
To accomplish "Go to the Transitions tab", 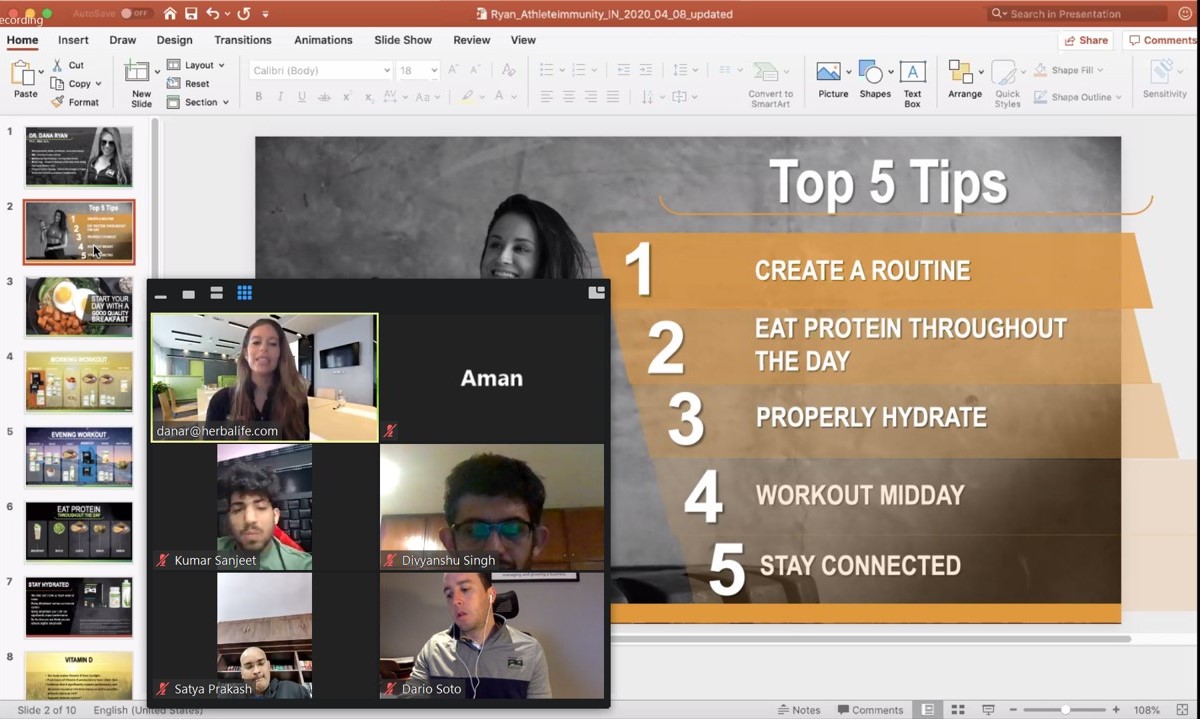I will 243,40.
